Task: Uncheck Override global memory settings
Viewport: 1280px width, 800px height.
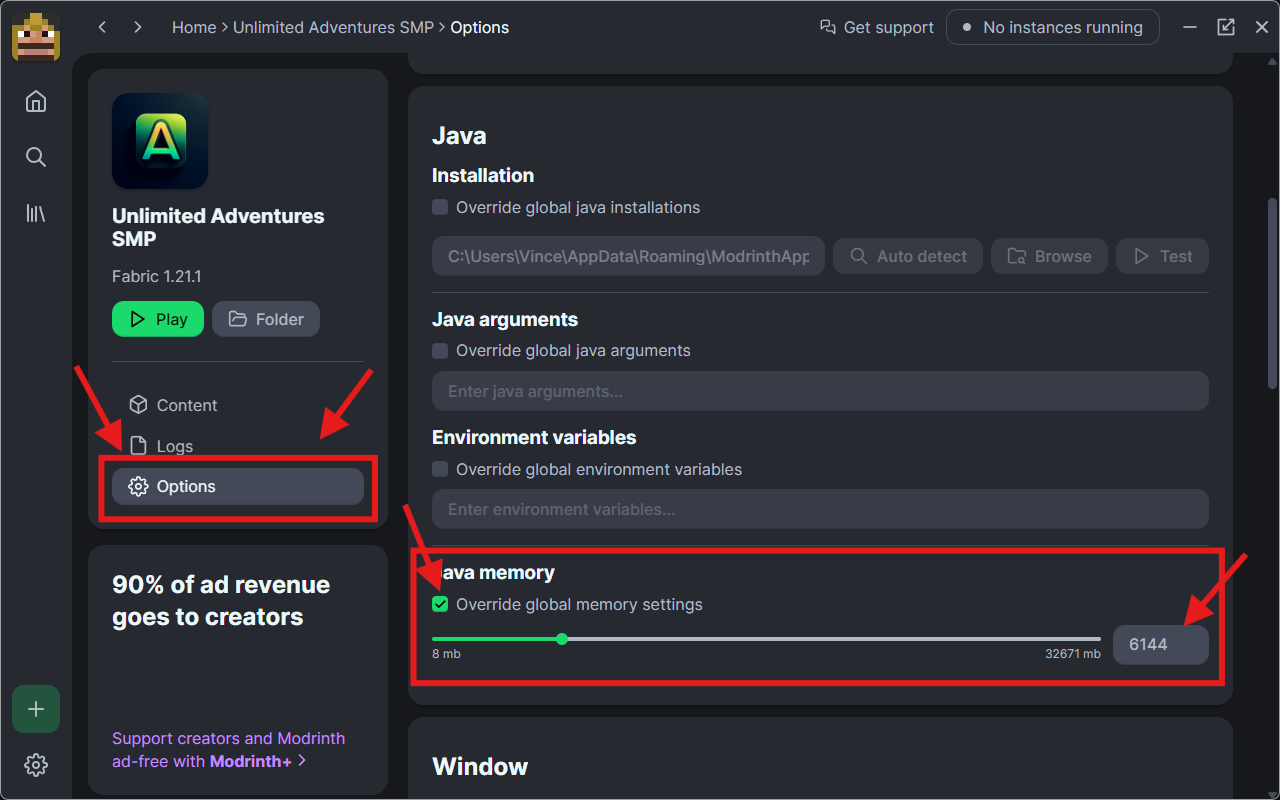Action: [x=440, y=604]
